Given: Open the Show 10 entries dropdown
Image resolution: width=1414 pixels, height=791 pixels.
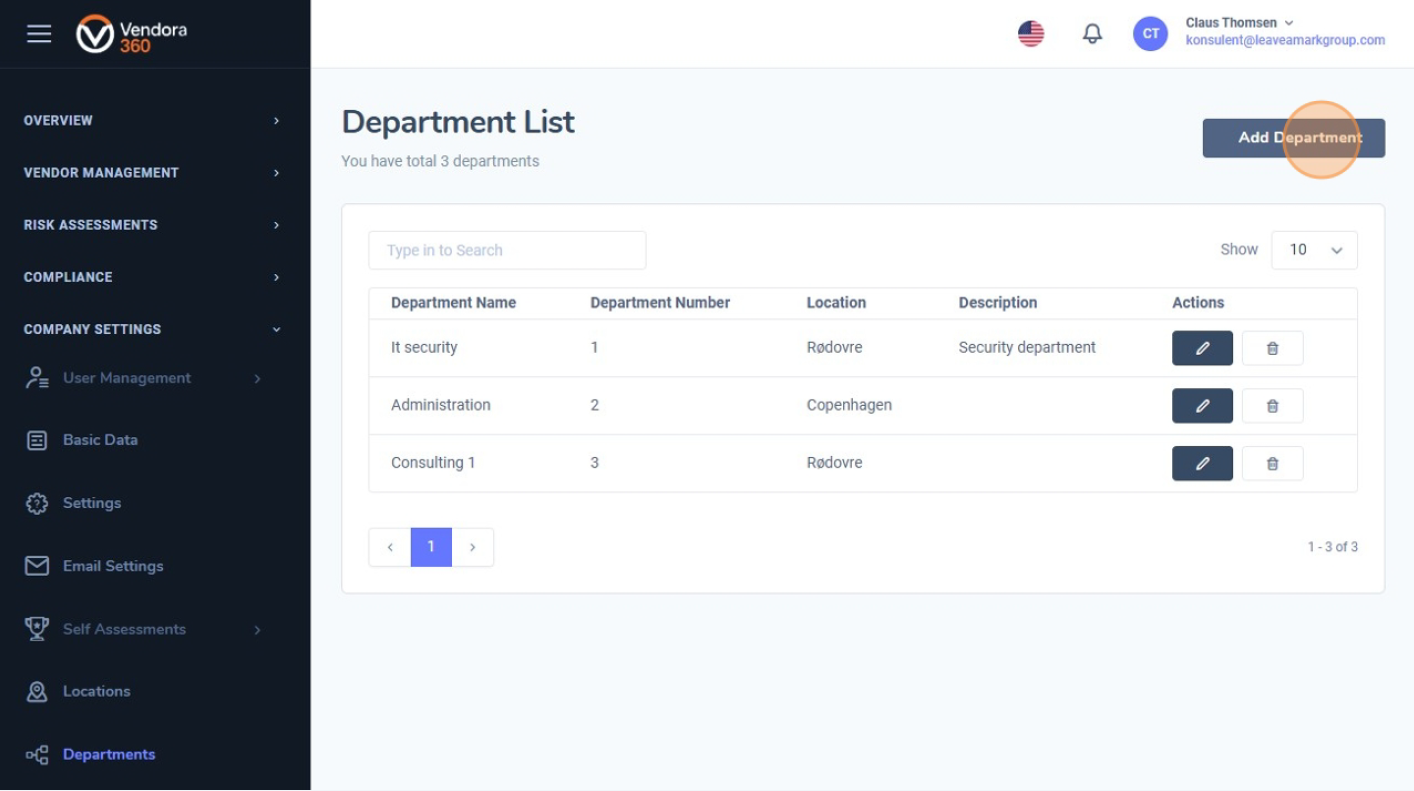Looking at the screenshot, I should [1314, 250].
